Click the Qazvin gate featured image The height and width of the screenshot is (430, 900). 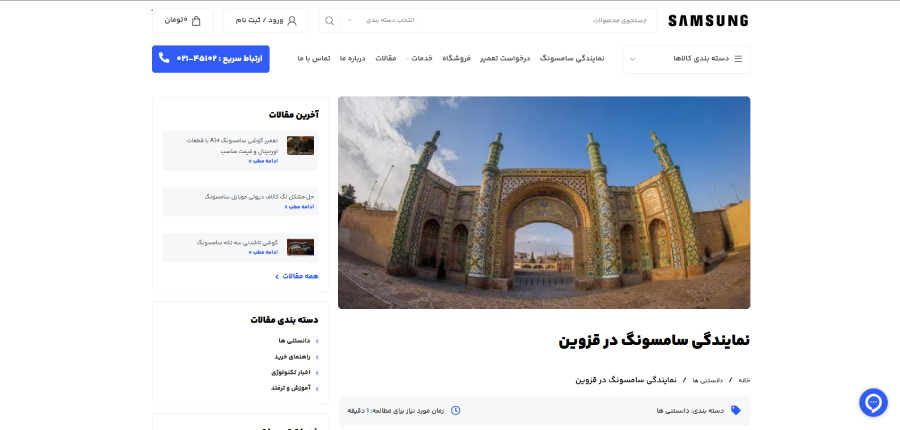coord(544,203)
